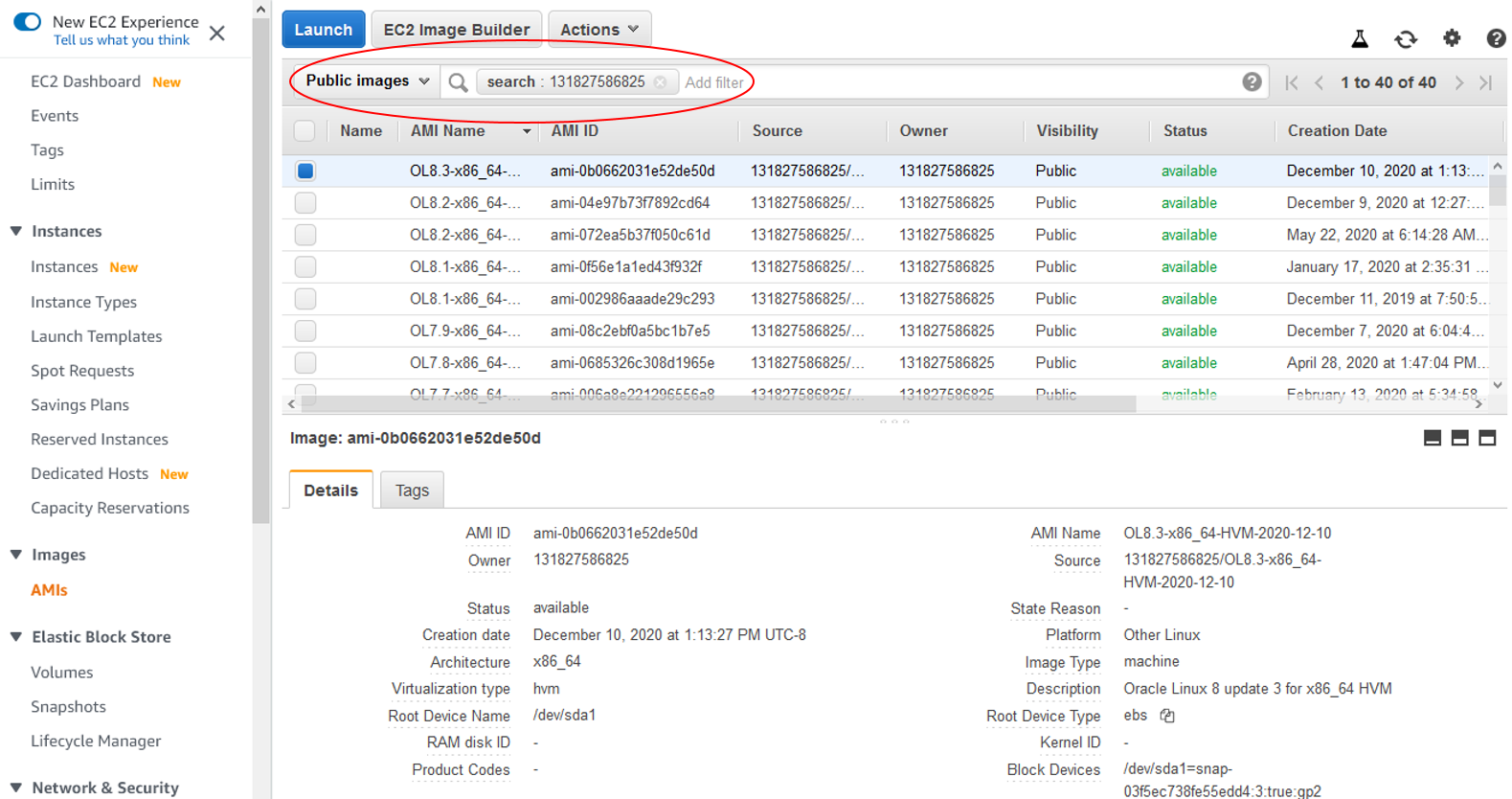
Task: Check the ami-002986aaade29c293 row
Action: click(305, 299)
